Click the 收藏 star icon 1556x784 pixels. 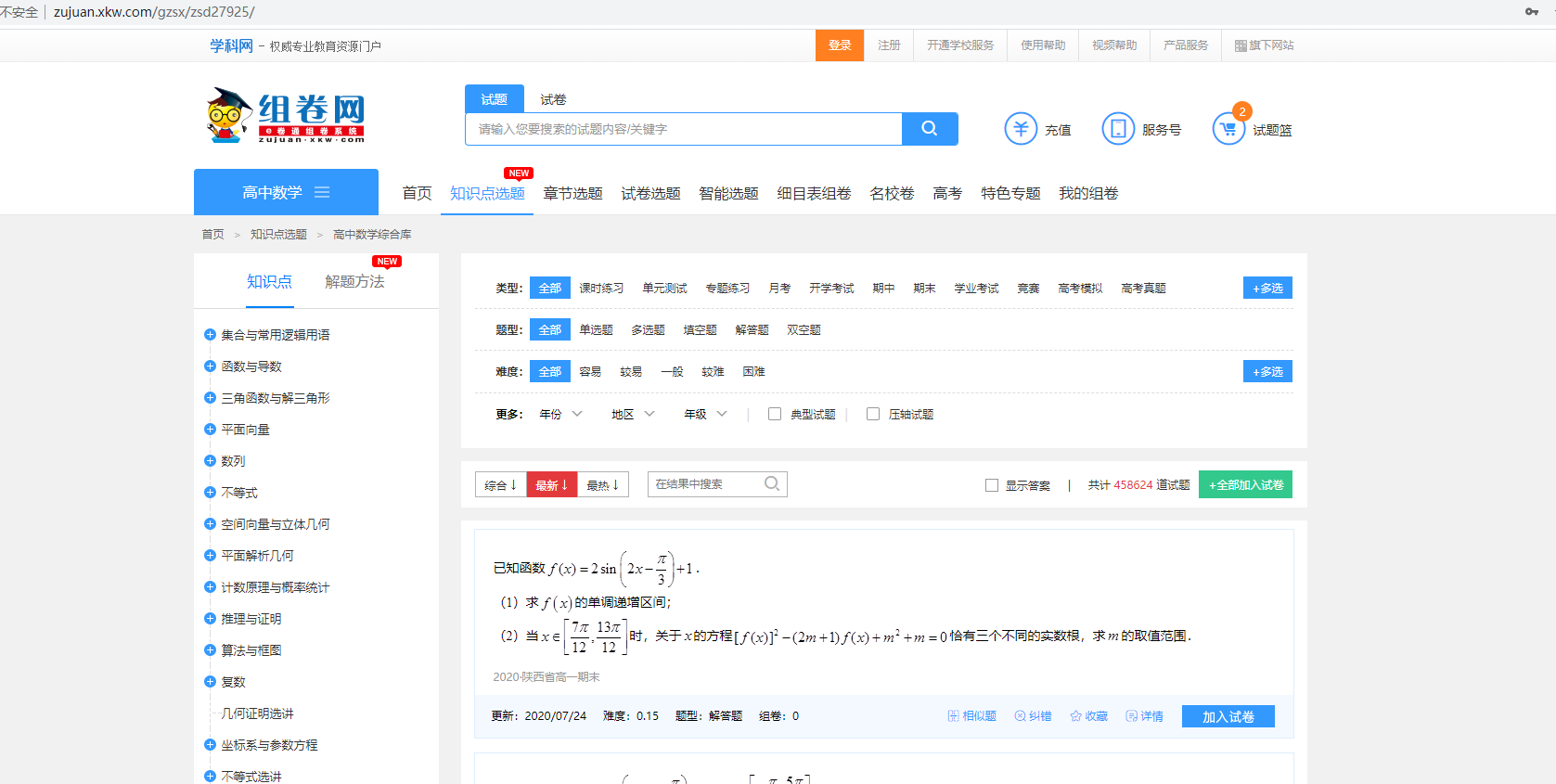tap(1075, 716)
